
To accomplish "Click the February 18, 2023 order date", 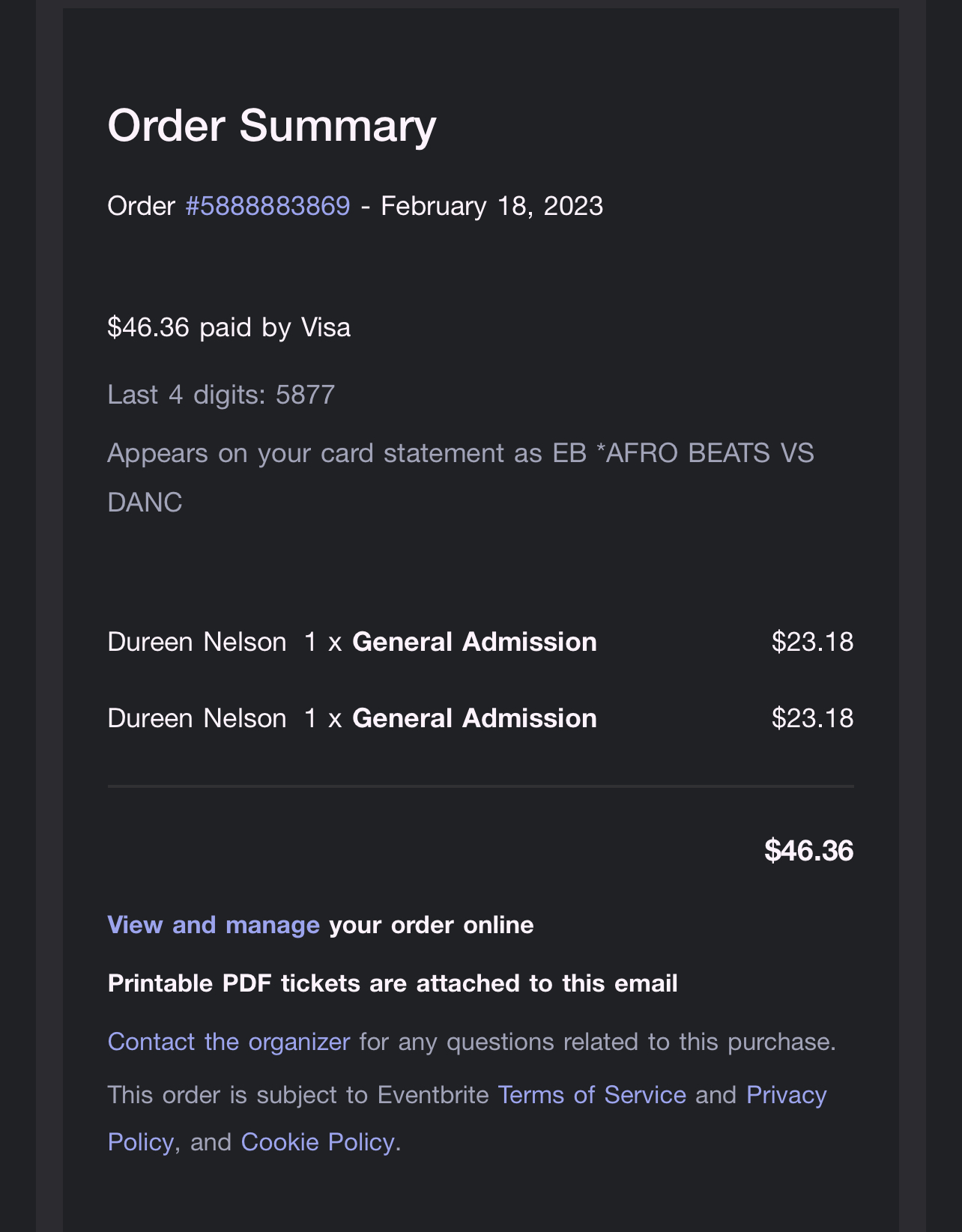I will pos(491,206).
